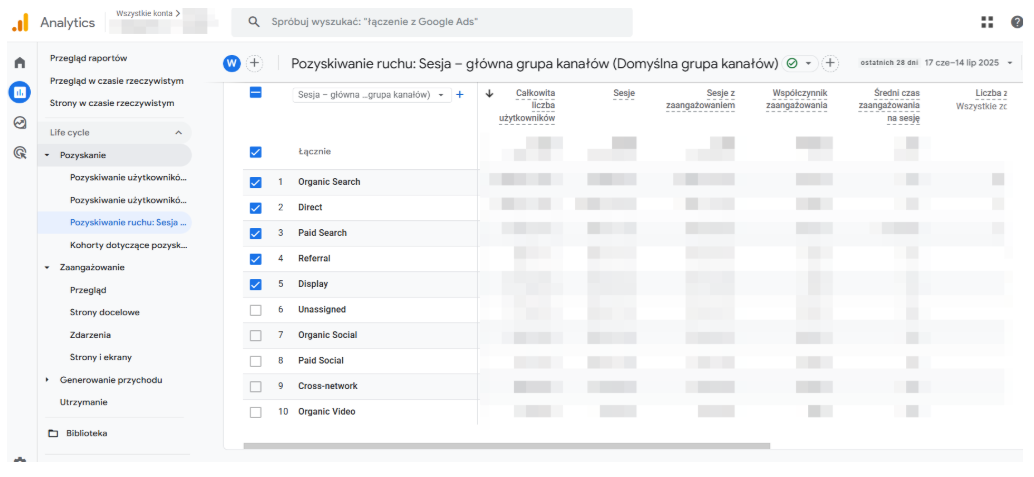Click the horizontal table scrollbar

(x=506, y=446)
